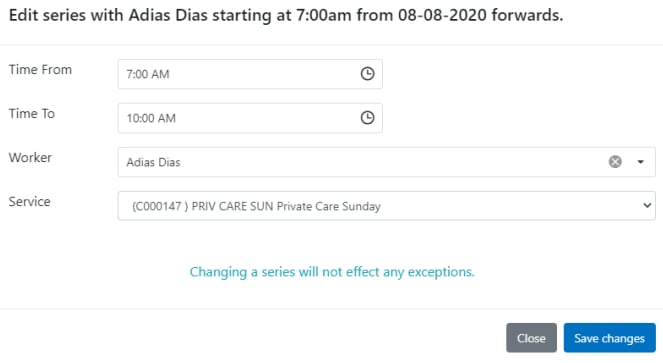
Task: Open the clock picker for Time From
Action: pos(367,74)
